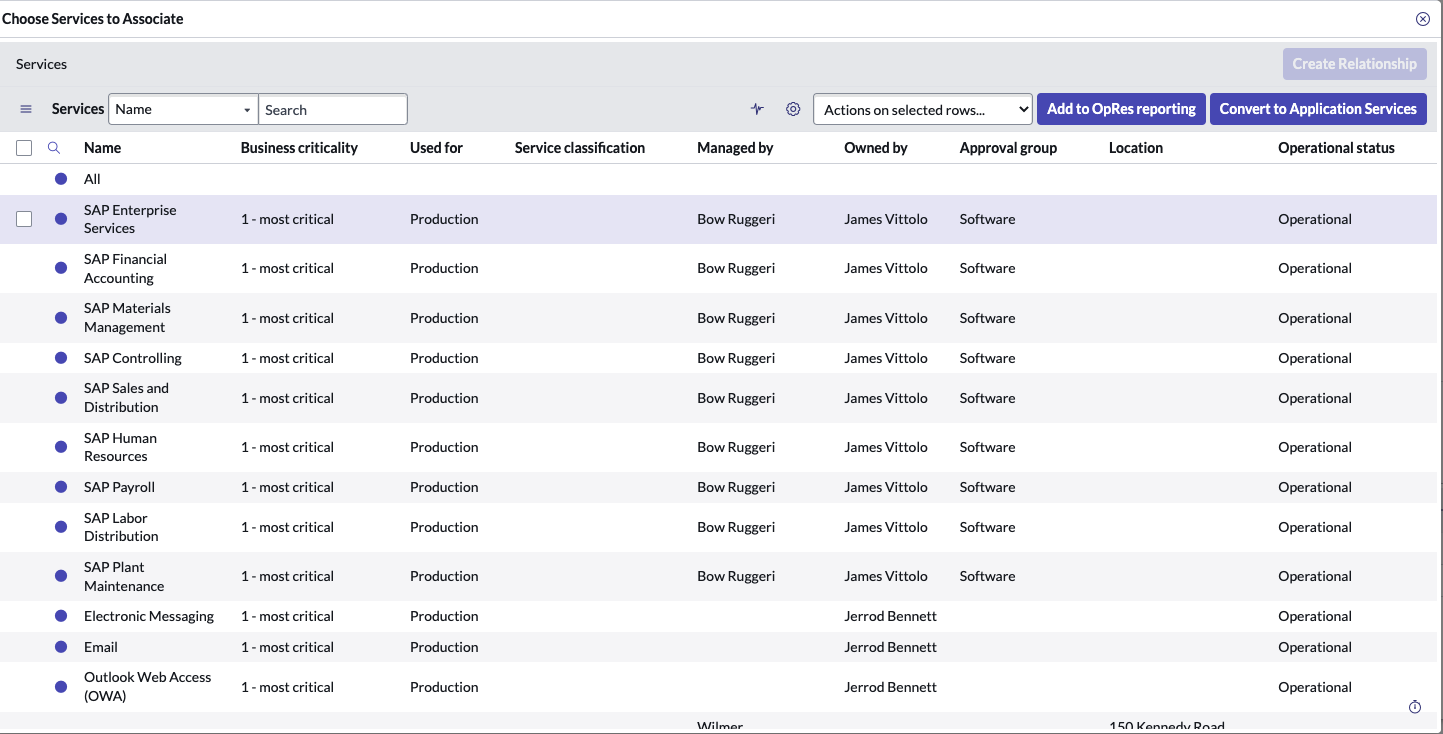This screenshot has height=734, width=1443.
Task: Sort by the Business criticality column
Action: tap(299, 148)
